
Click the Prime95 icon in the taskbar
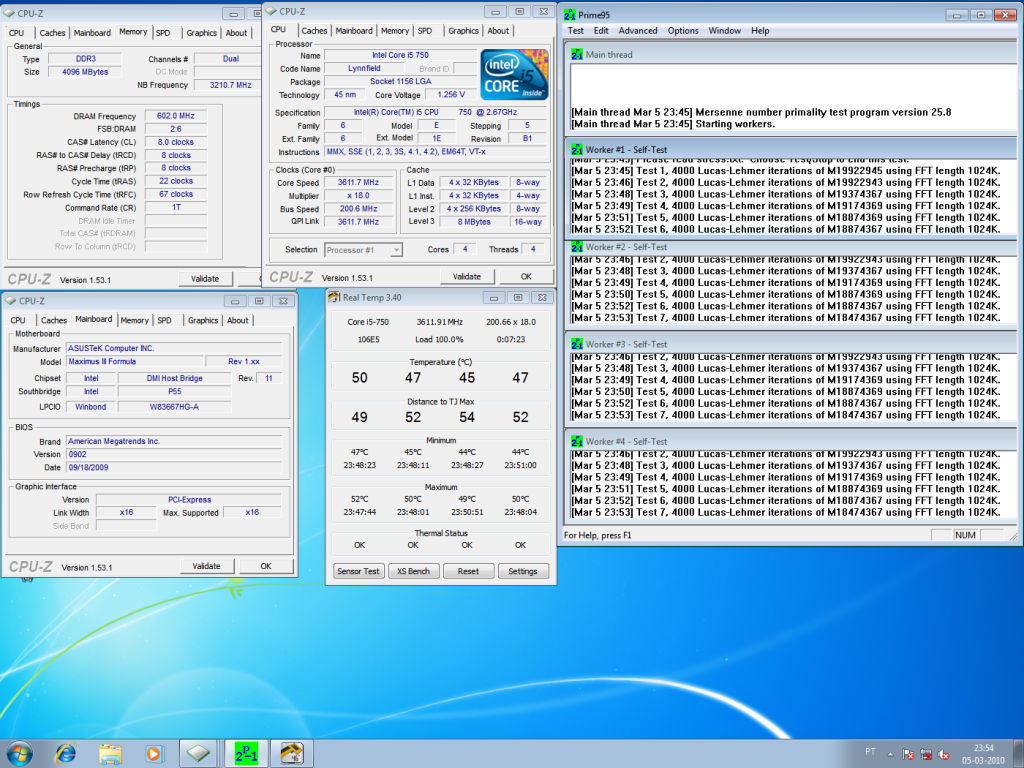[x=245, y=752]
